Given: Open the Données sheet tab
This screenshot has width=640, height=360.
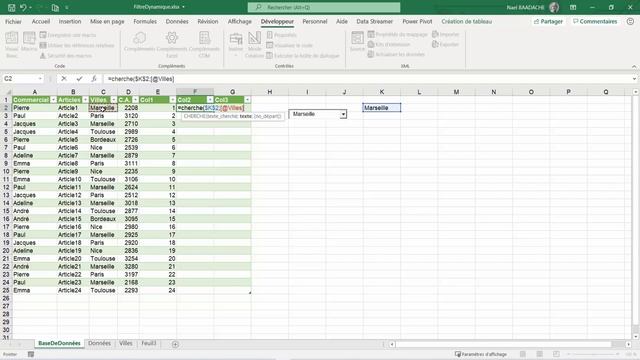Looking at the screenshot, I should coord(100,343).
